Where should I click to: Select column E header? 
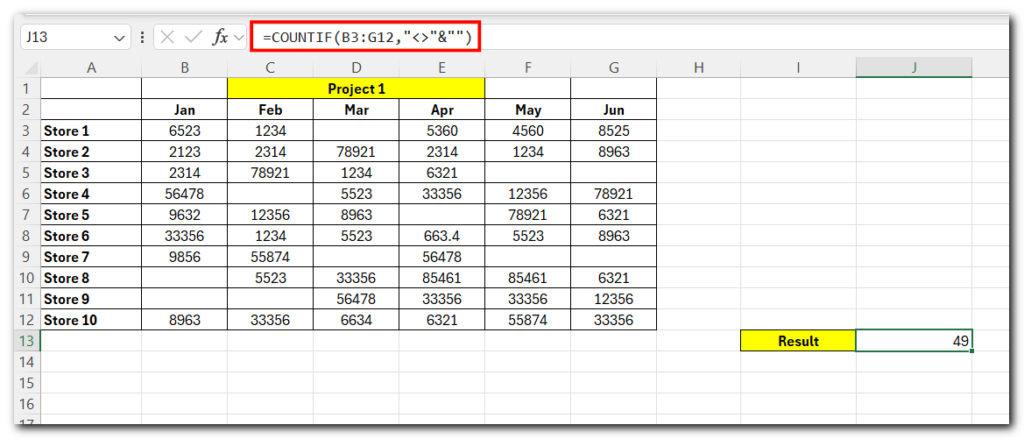coord(442,67)
